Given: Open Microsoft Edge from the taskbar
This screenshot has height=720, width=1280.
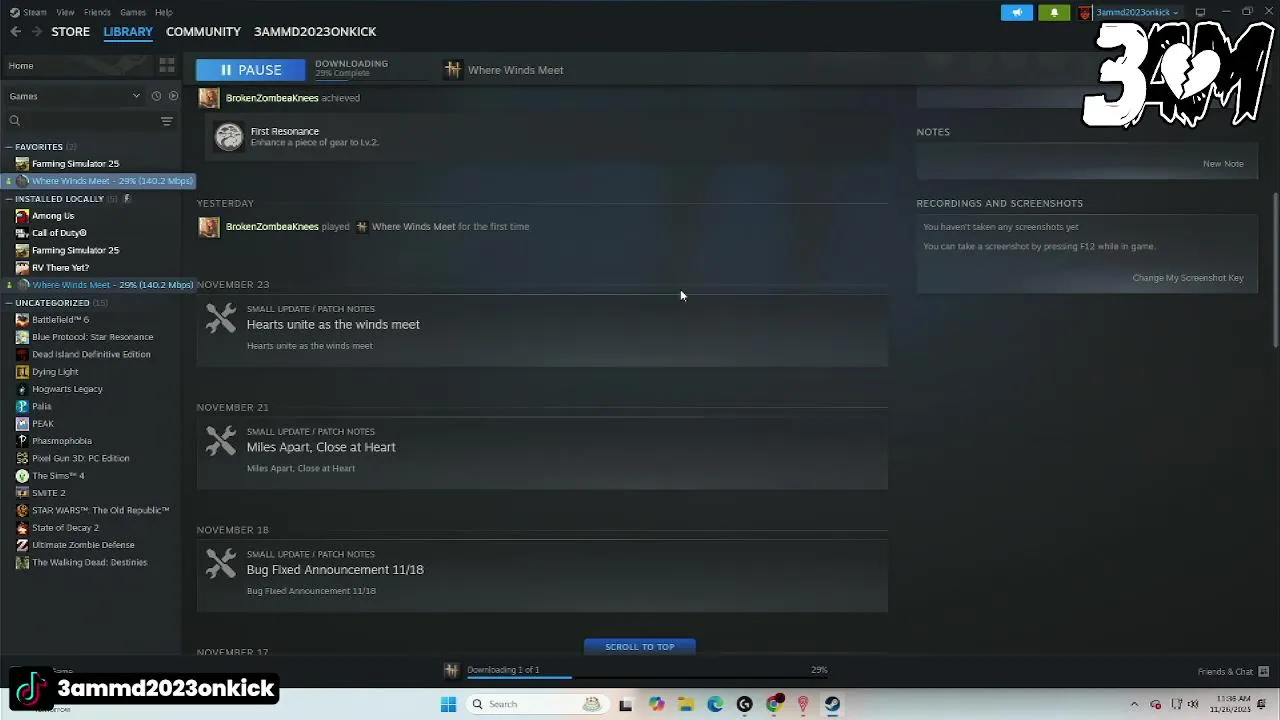Looking at the screenshot, I should (715, 704).
